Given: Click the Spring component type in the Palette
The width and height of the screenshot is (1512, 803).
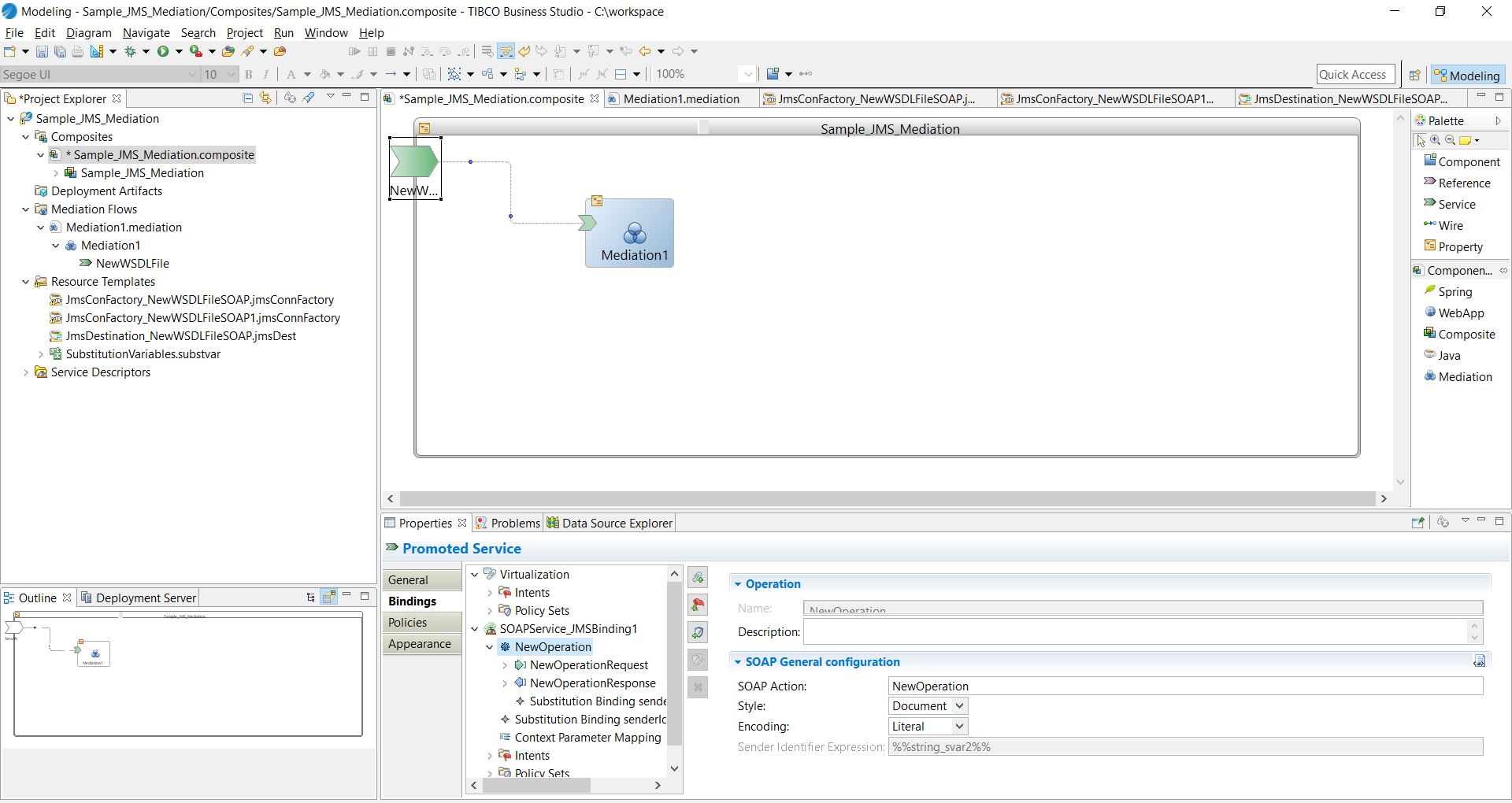Looking at the screenshot, I should point(1454,291).
